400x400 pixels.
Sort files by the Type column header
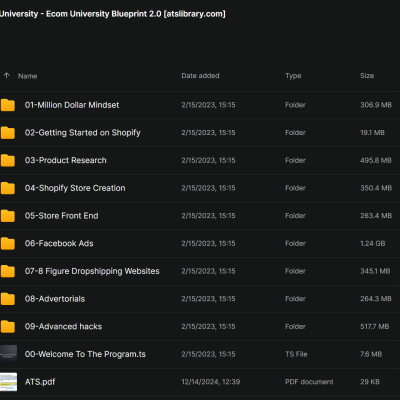(293, 76)
